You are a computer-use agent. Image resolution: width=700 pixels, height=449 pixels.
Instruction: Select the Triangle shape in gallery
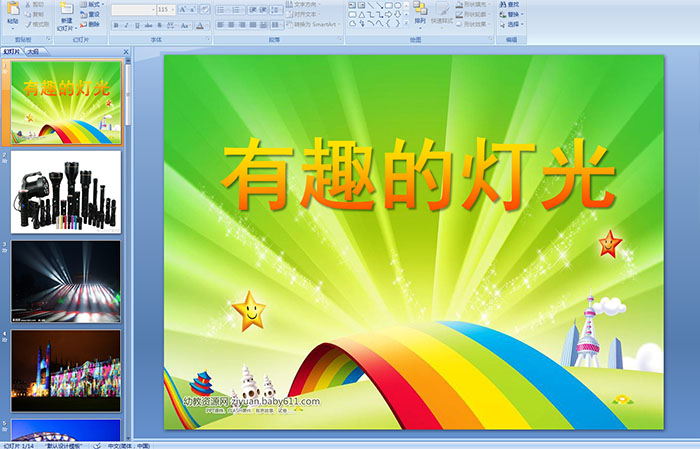(361, 15)
